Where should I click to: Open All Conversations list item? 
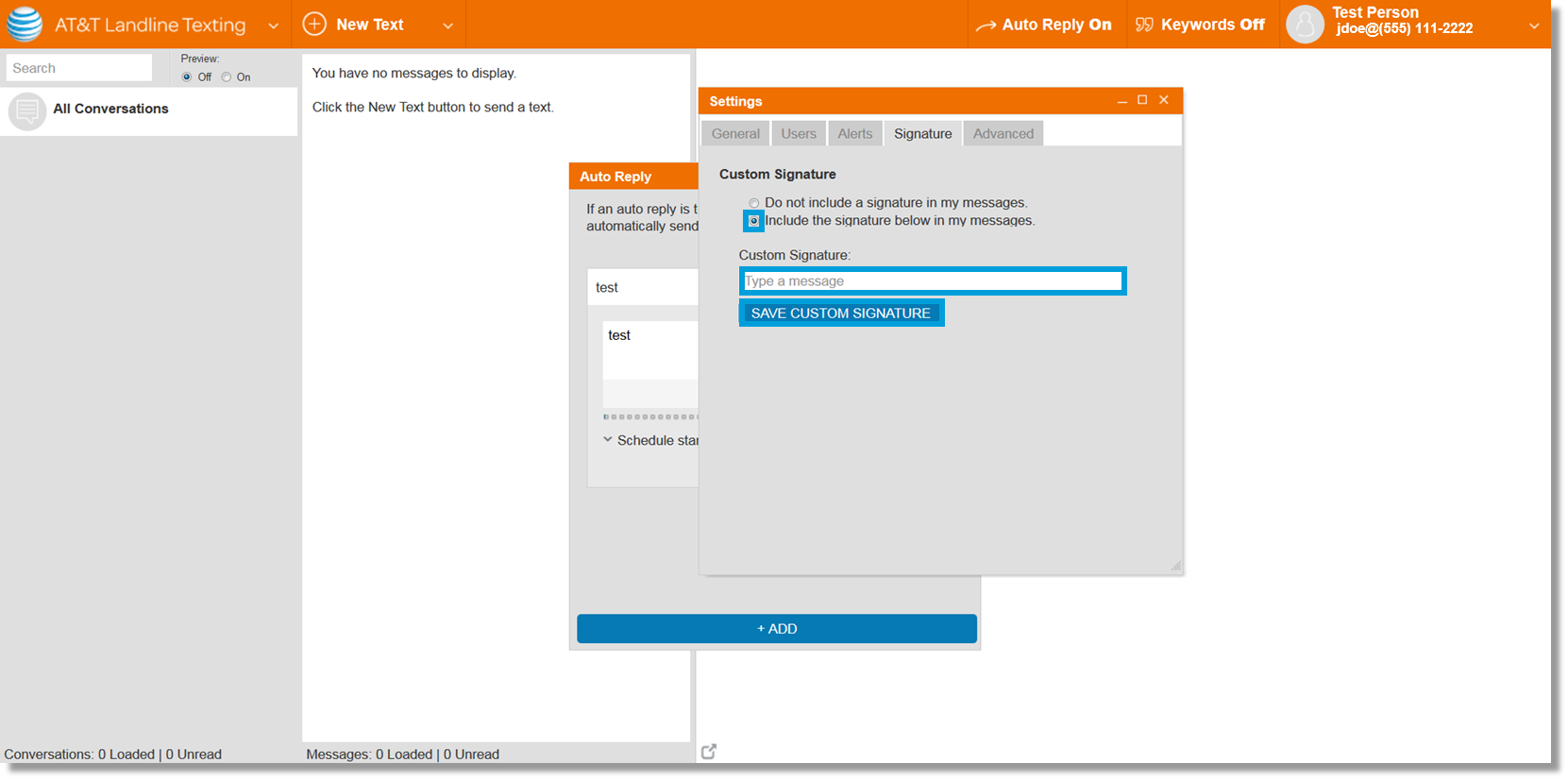coord(149,111)
